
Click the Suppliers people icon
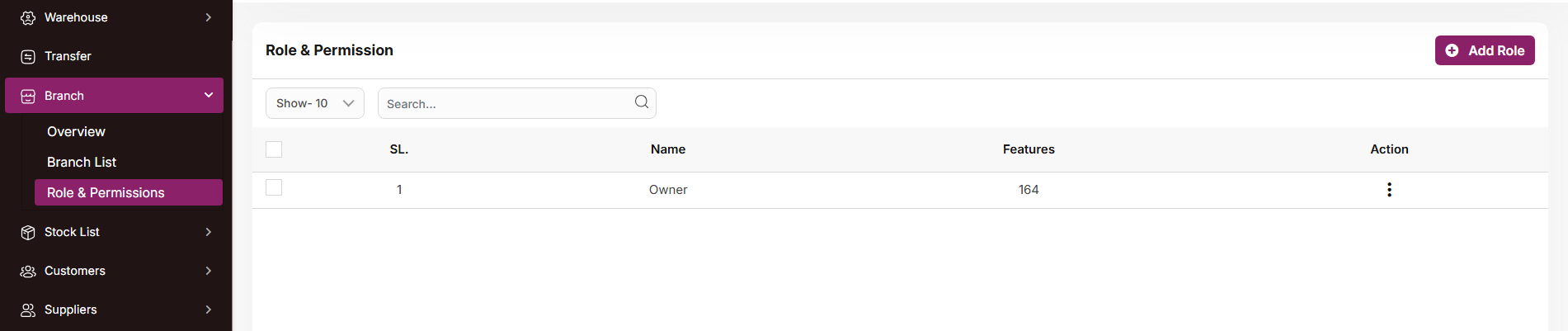click(x=28, y=310)
